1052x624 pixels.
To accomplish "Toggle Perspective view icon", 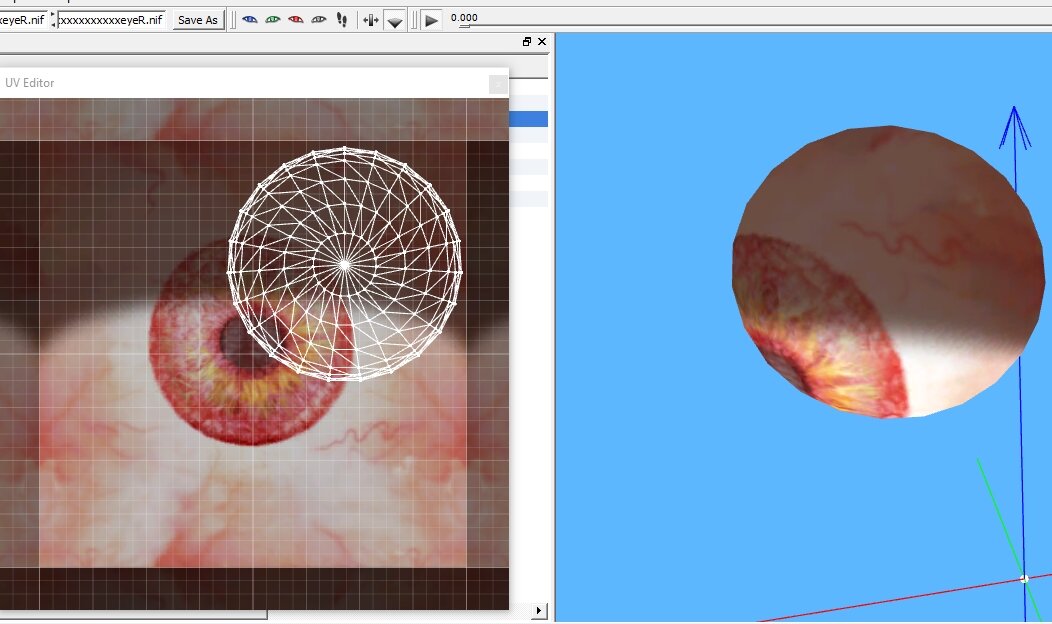I will (394, 21).
